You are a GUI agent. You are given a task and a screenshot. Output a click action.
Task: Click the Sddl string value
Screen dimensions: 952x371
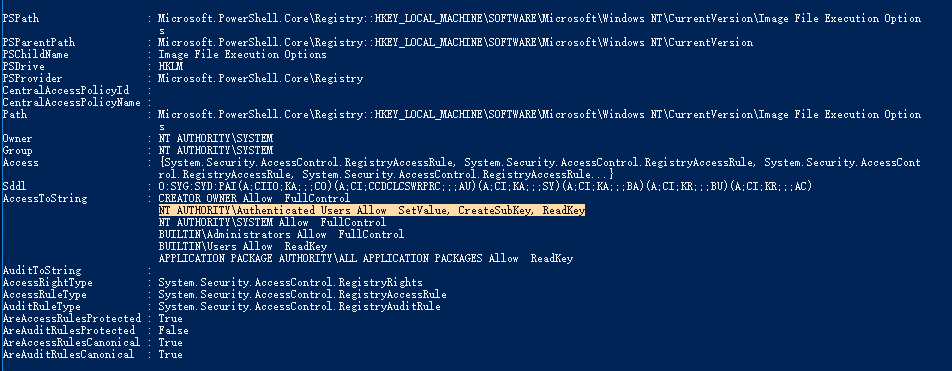point(485,186)
